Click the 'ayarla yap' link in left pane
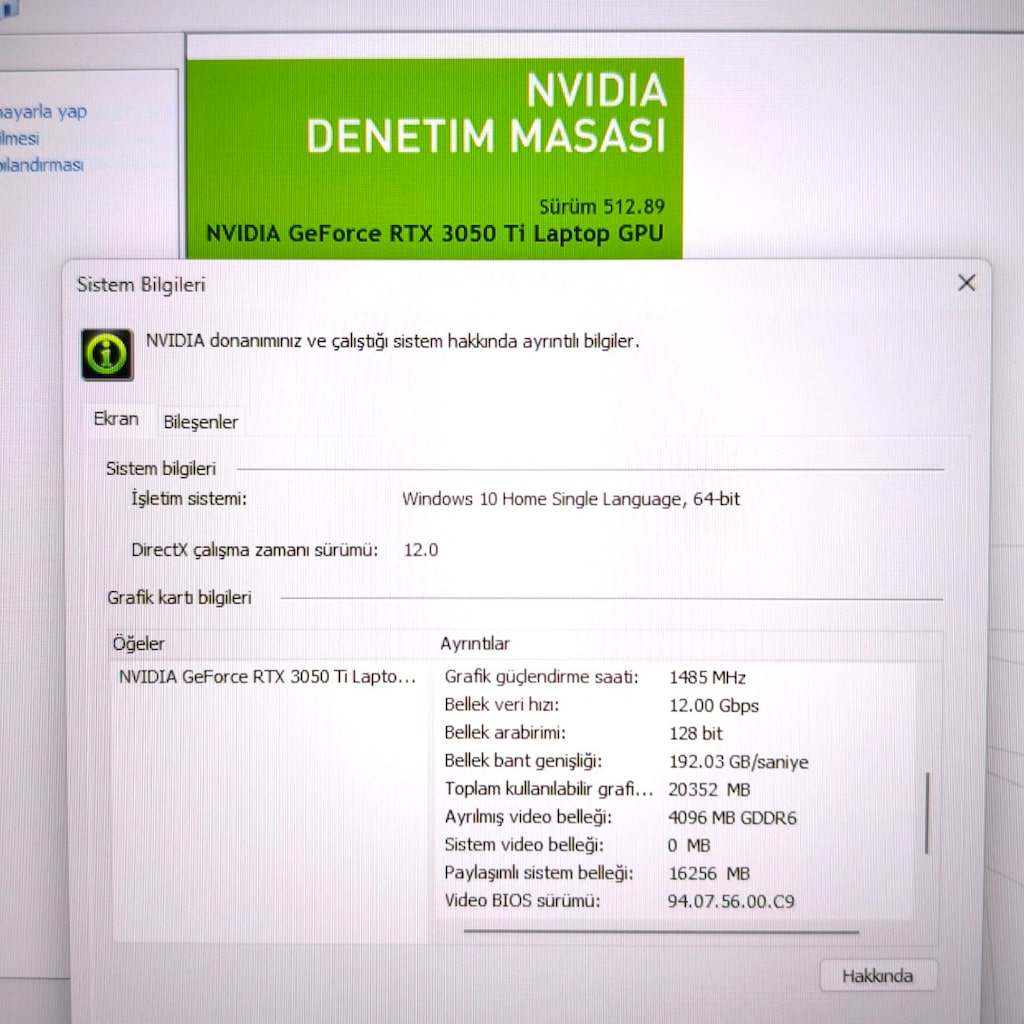 point(43,112)
